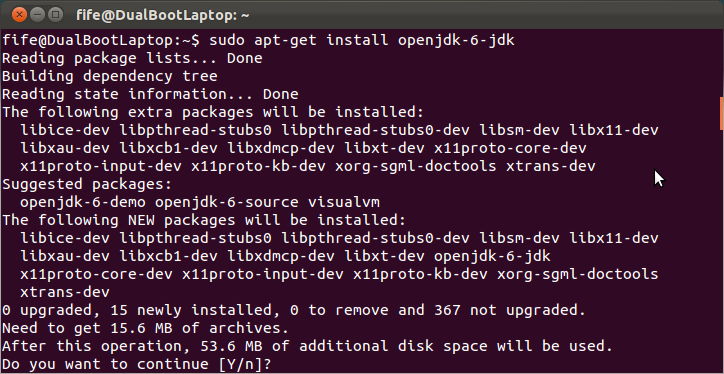Click the orange scrollbar thumb
Image resolution: width=724 pixels, height=374 pixels.
[x=721, y=113]
